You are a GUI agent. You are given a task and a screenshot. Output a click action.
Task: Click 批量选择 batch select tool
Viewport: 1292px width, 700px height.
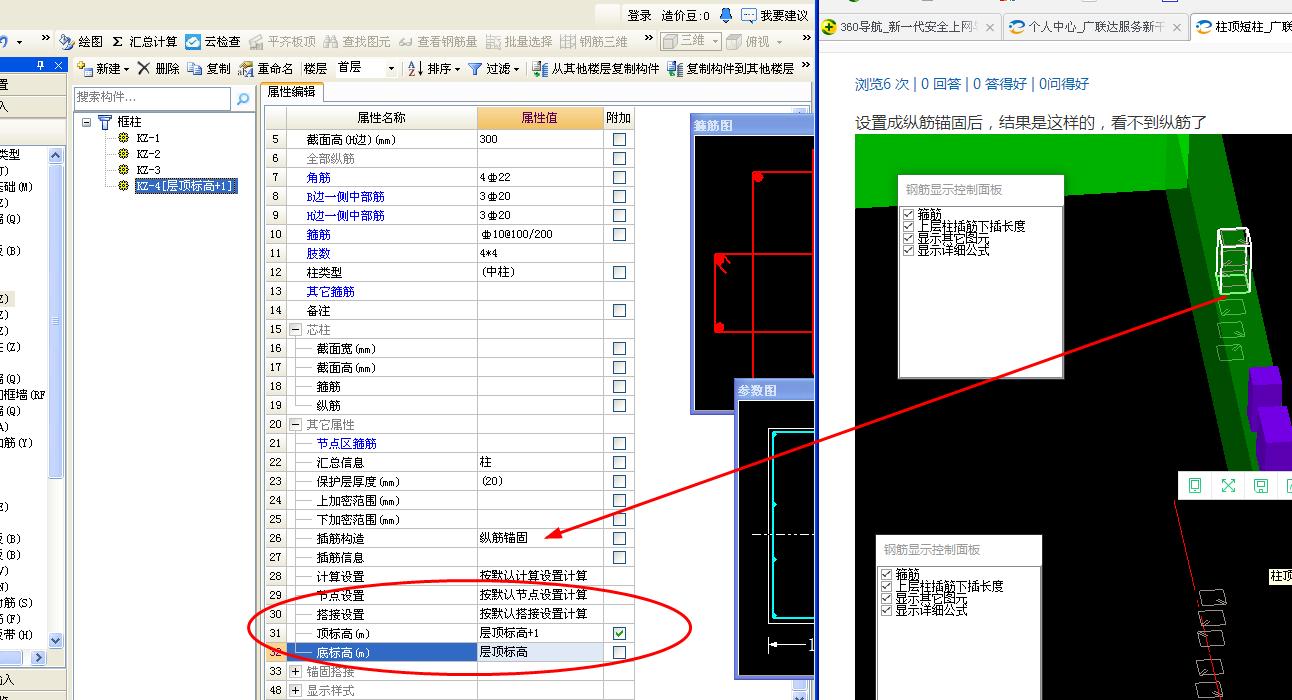pos(519,42)
